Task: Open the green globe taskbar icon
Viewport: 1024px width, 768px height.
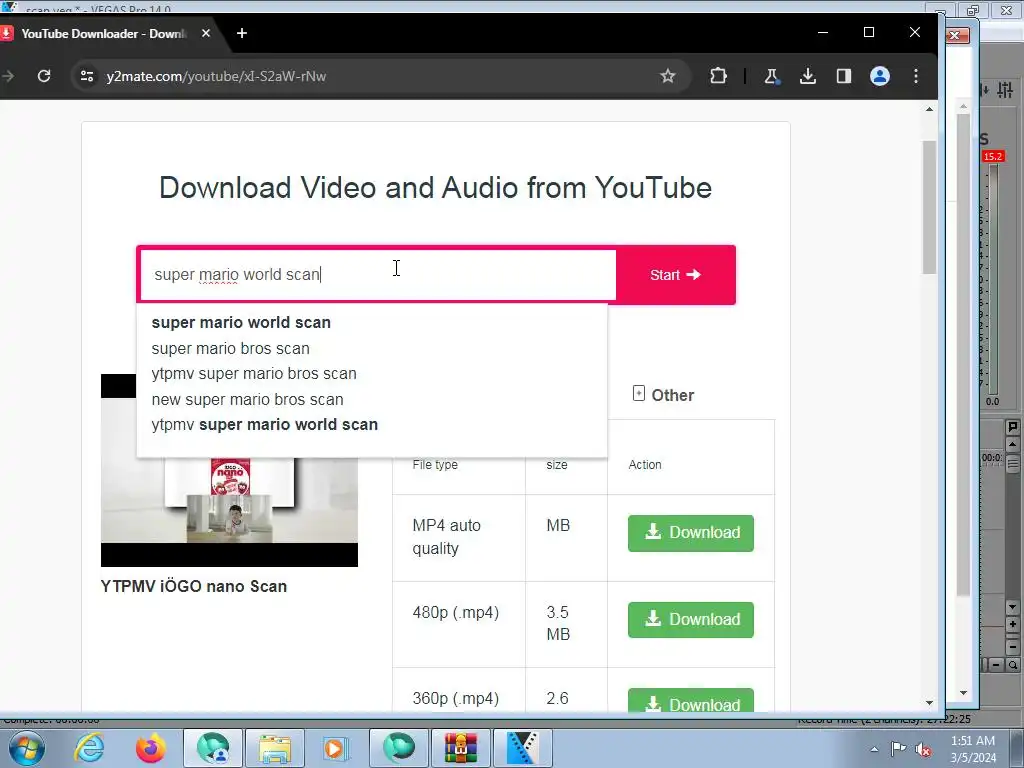Action: pyautogui.click(x=399, y=748)
